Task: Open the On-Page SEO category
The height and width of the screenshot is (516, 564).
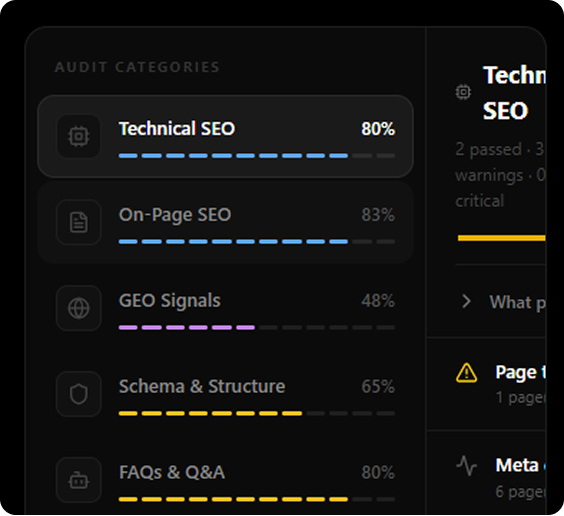Action: [x=226, y=222]
